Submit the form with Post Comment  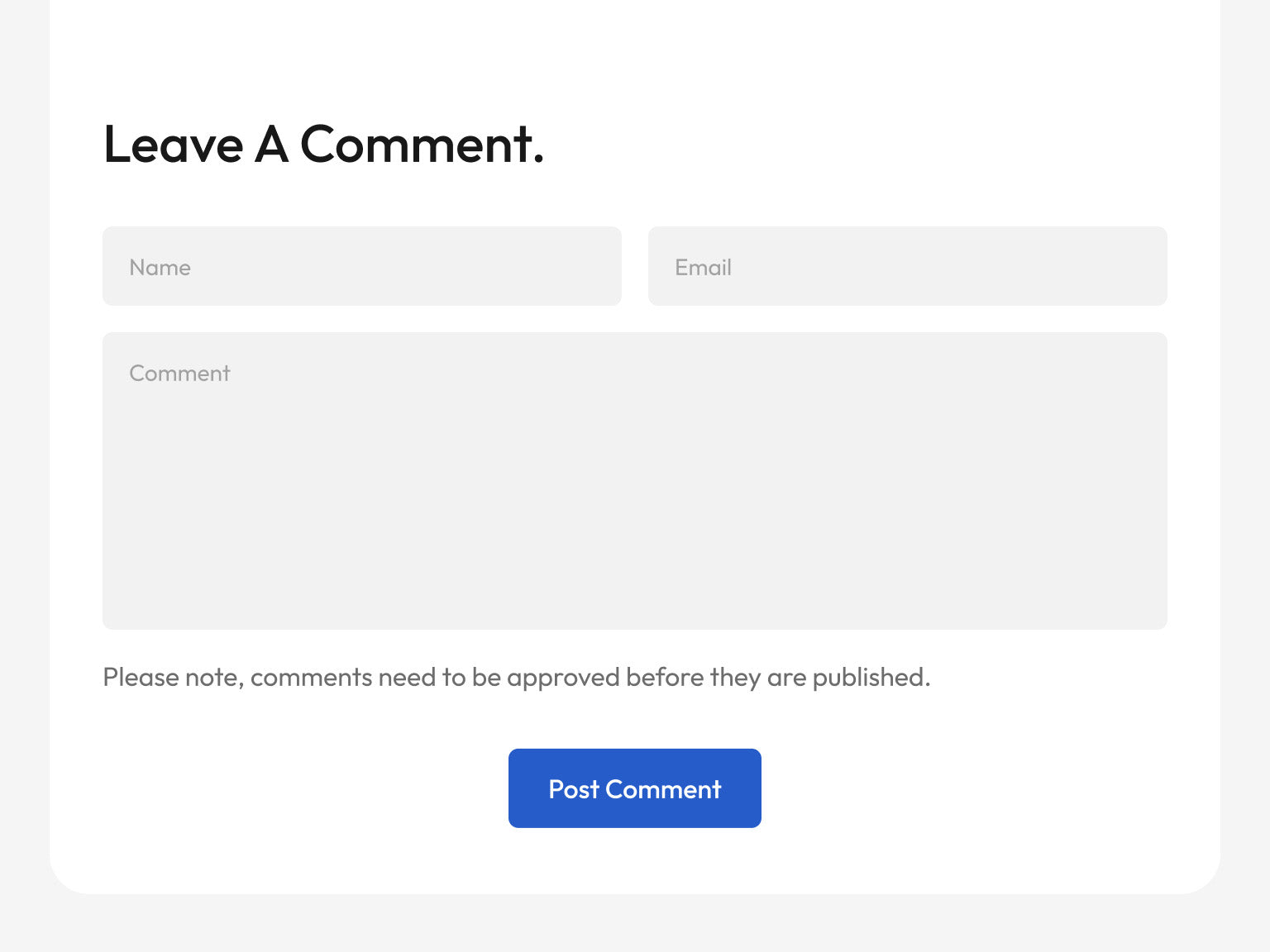click(x=634, y=788)
